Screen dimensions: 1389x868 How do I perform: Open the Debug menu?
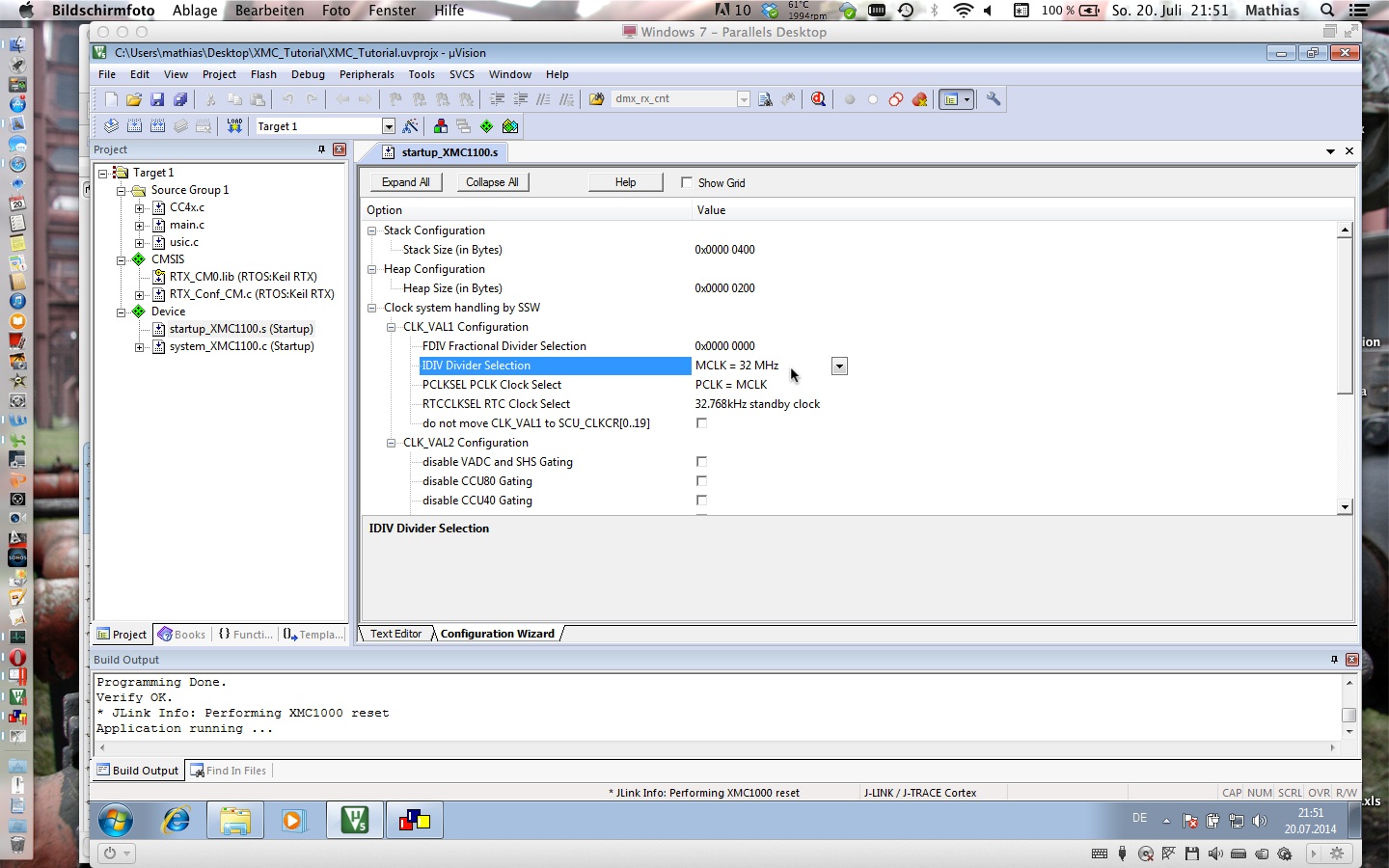click(x=308, y=74)
